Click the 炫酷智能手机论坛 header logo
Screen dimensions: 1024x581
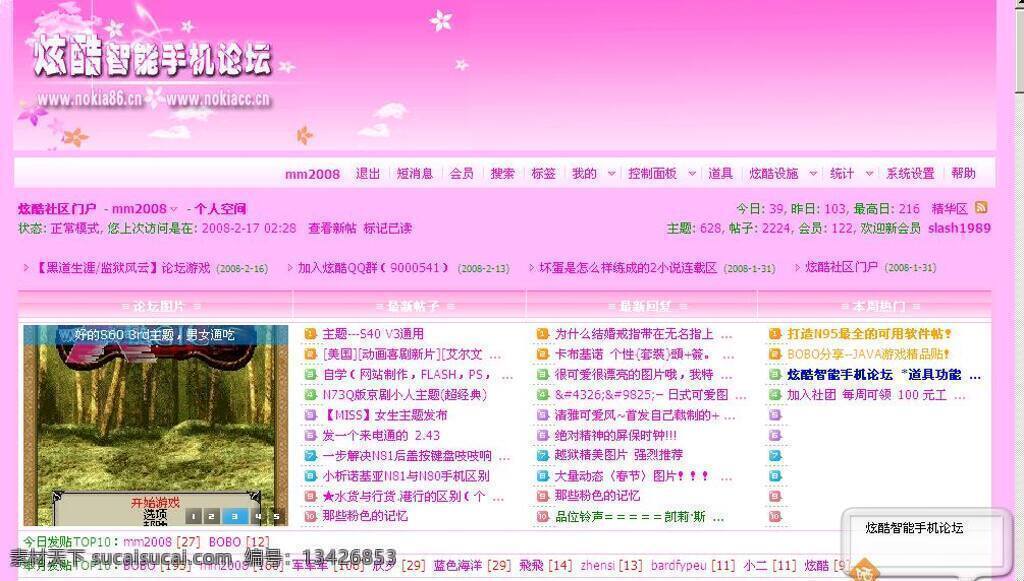(152, 59)
